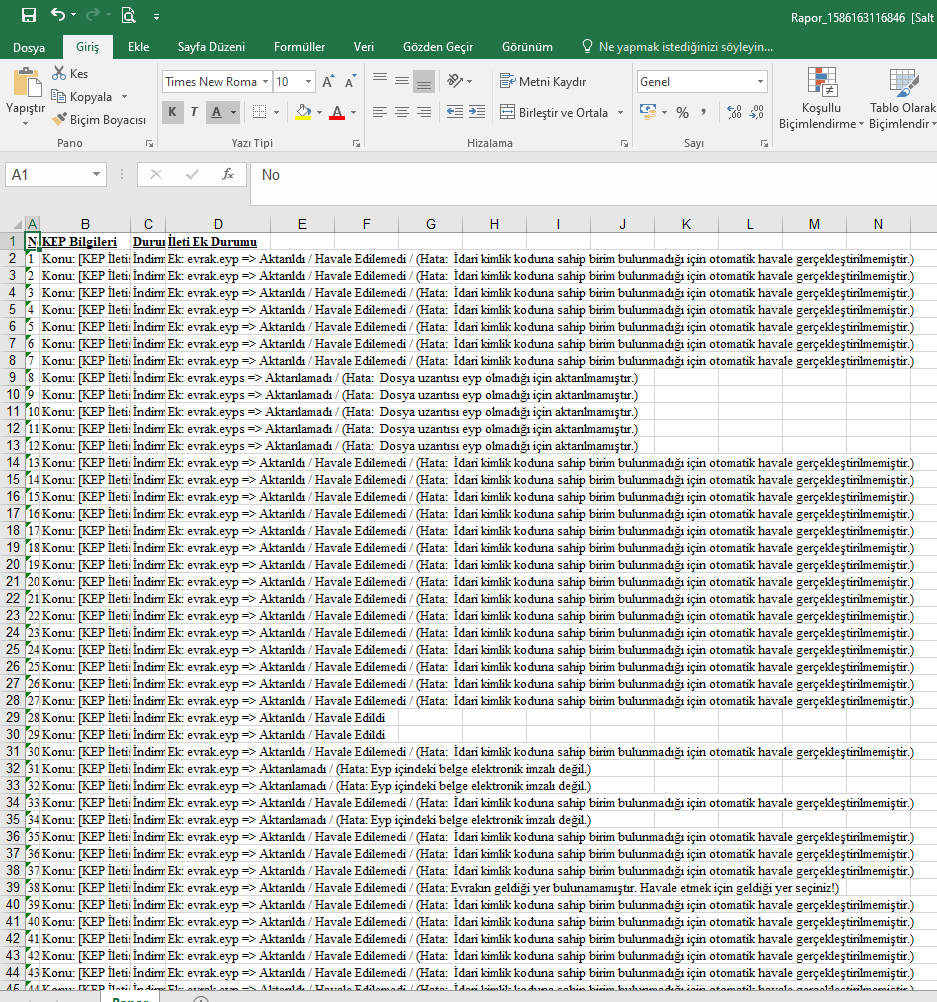The image size is (937, 1002).
Task: Open the Formüller ribbon tab
Action: pyautogui.click(x=299, y=47)
